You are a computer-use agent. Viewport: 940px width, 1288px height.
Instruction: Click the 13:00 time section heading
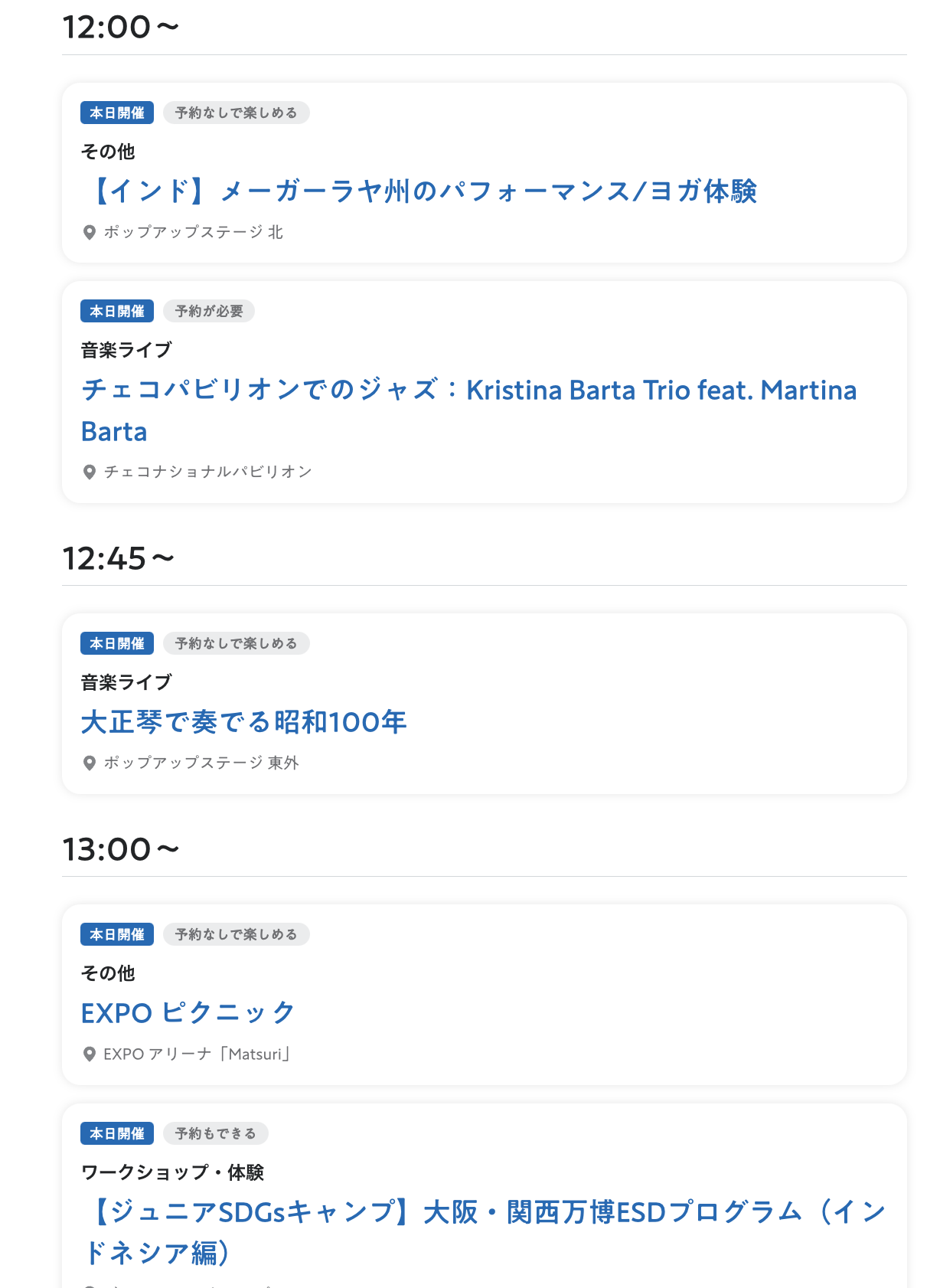[121, 849]
